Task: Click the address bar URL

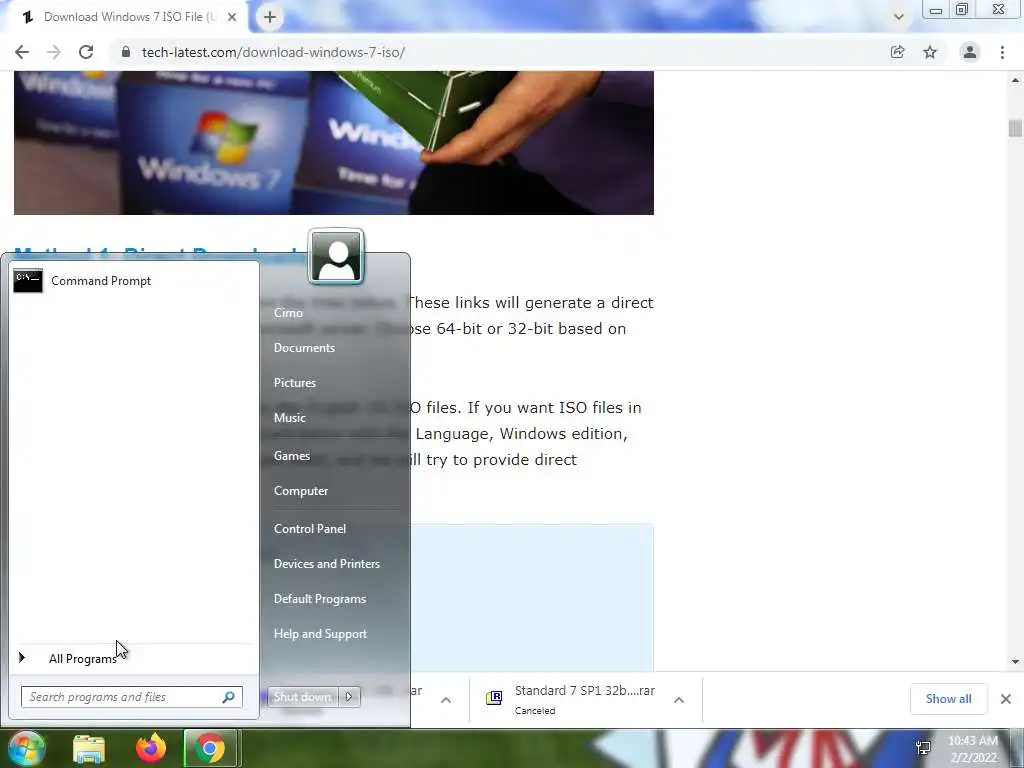Action: click(273, 52)
